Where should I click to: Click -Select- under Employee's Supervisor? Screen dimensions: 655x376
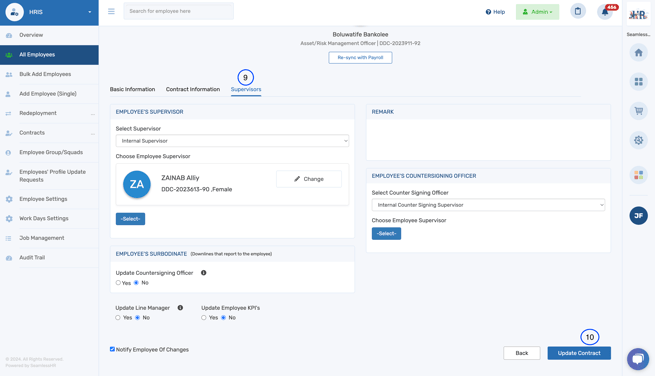click(130, 219)
